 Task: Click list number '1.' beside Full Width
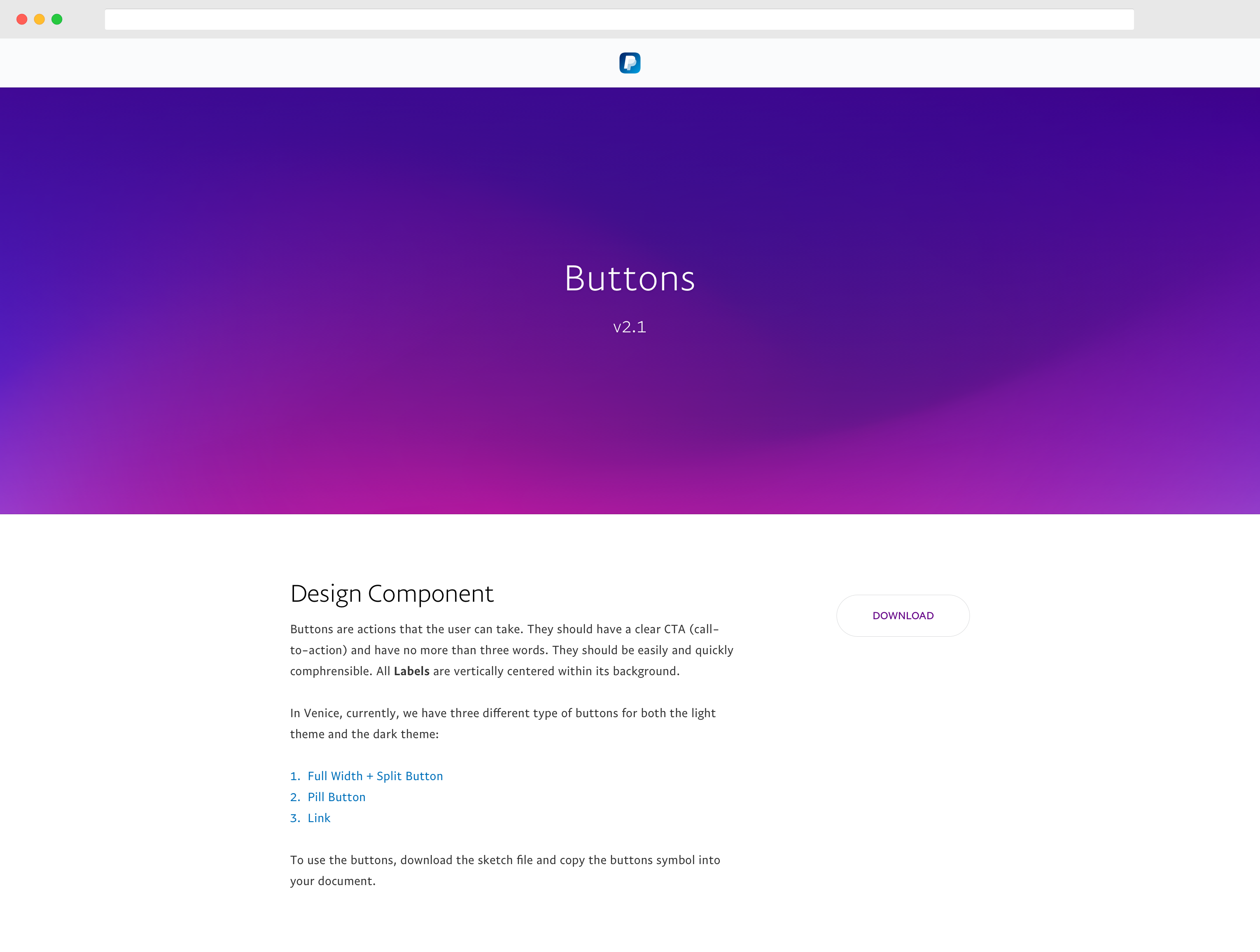[x=294, y=776]
